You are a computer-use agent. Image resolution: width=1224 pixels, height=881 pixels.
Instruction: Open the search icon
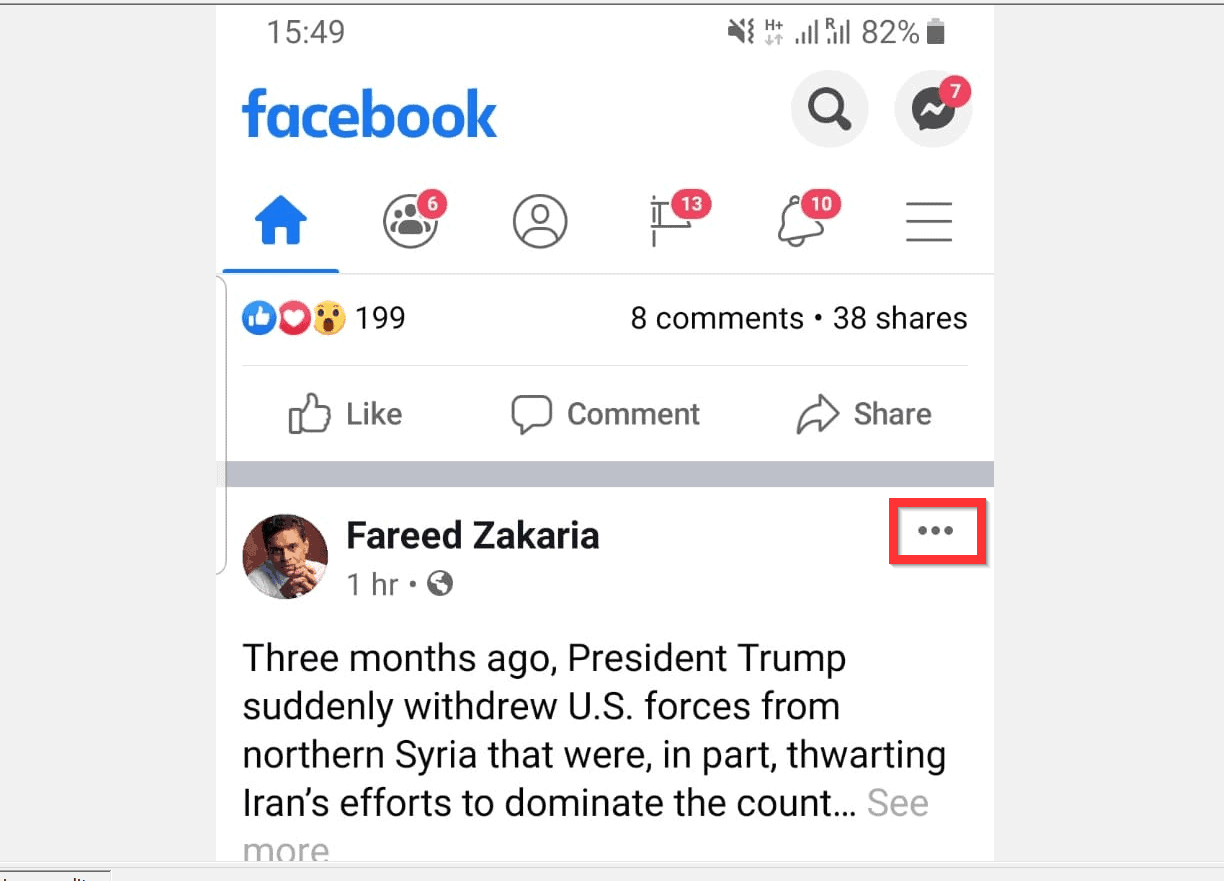point(829,110)
